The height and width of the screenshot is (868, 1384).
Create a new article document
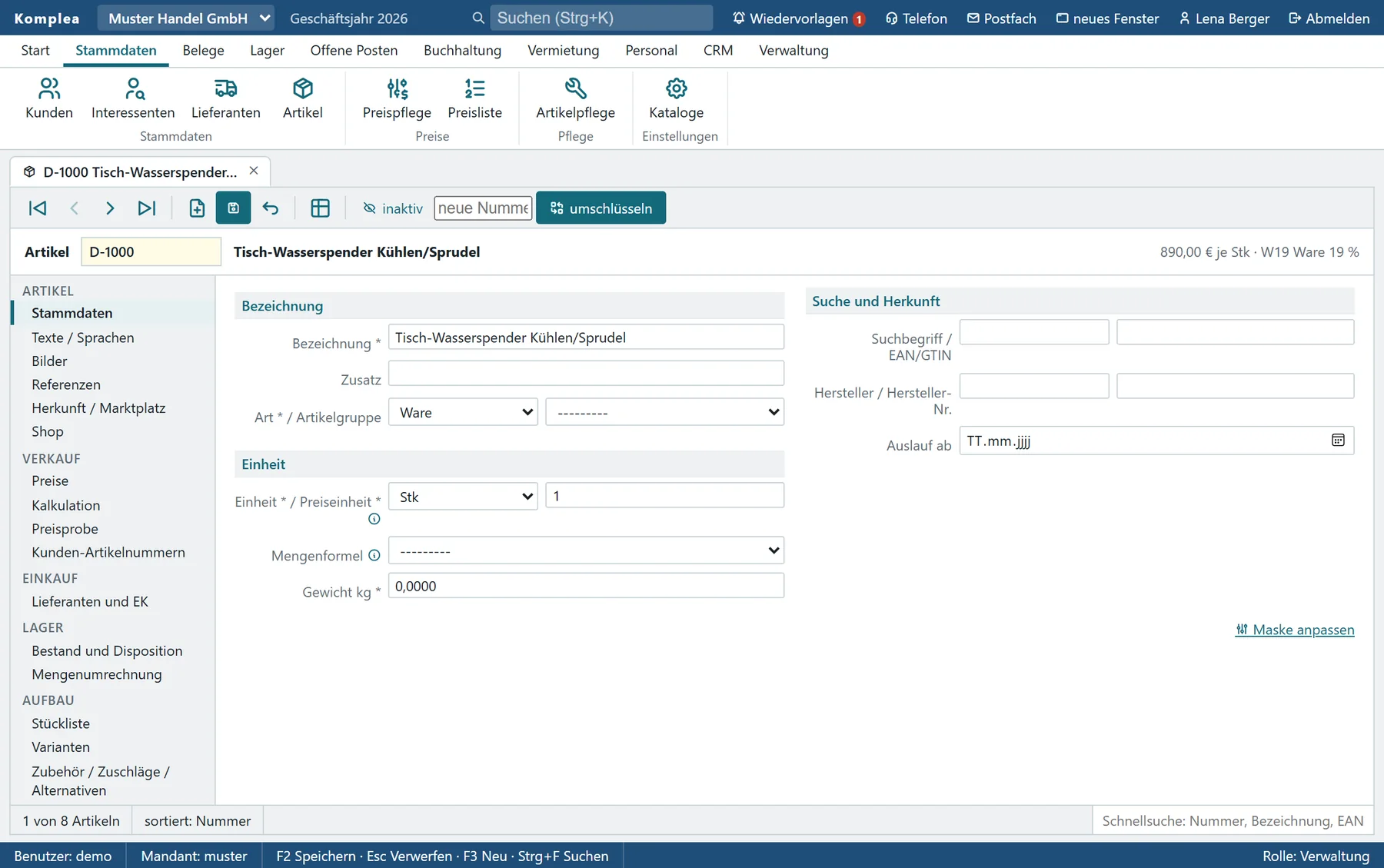[x=197, y=208]
